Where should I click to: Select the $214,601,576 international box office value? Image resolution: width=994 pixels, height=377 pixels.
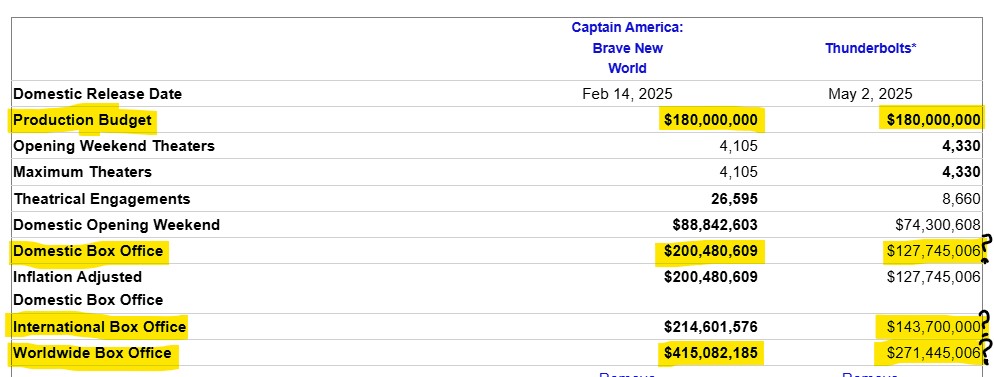[x=711, y=327]
